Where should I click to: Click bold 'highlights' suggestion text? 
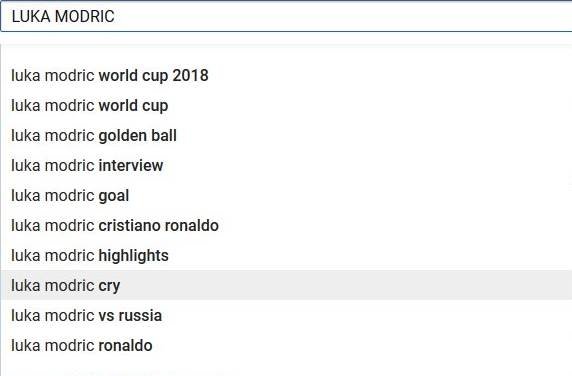pos(134,256)
